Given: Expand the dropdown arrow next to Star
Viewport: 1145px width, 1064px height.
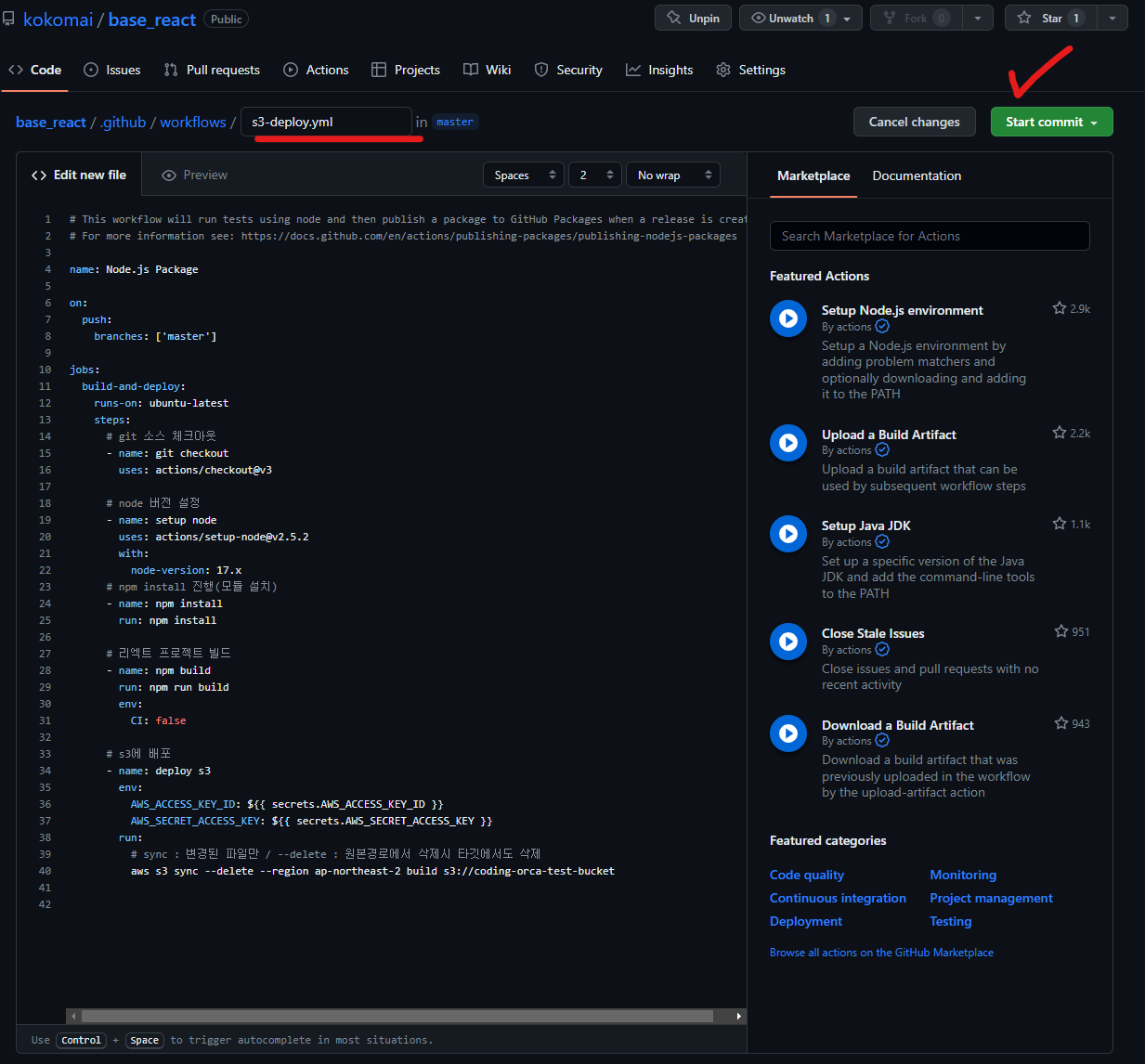Looking at the screenshot, I should click(1112, 18).
